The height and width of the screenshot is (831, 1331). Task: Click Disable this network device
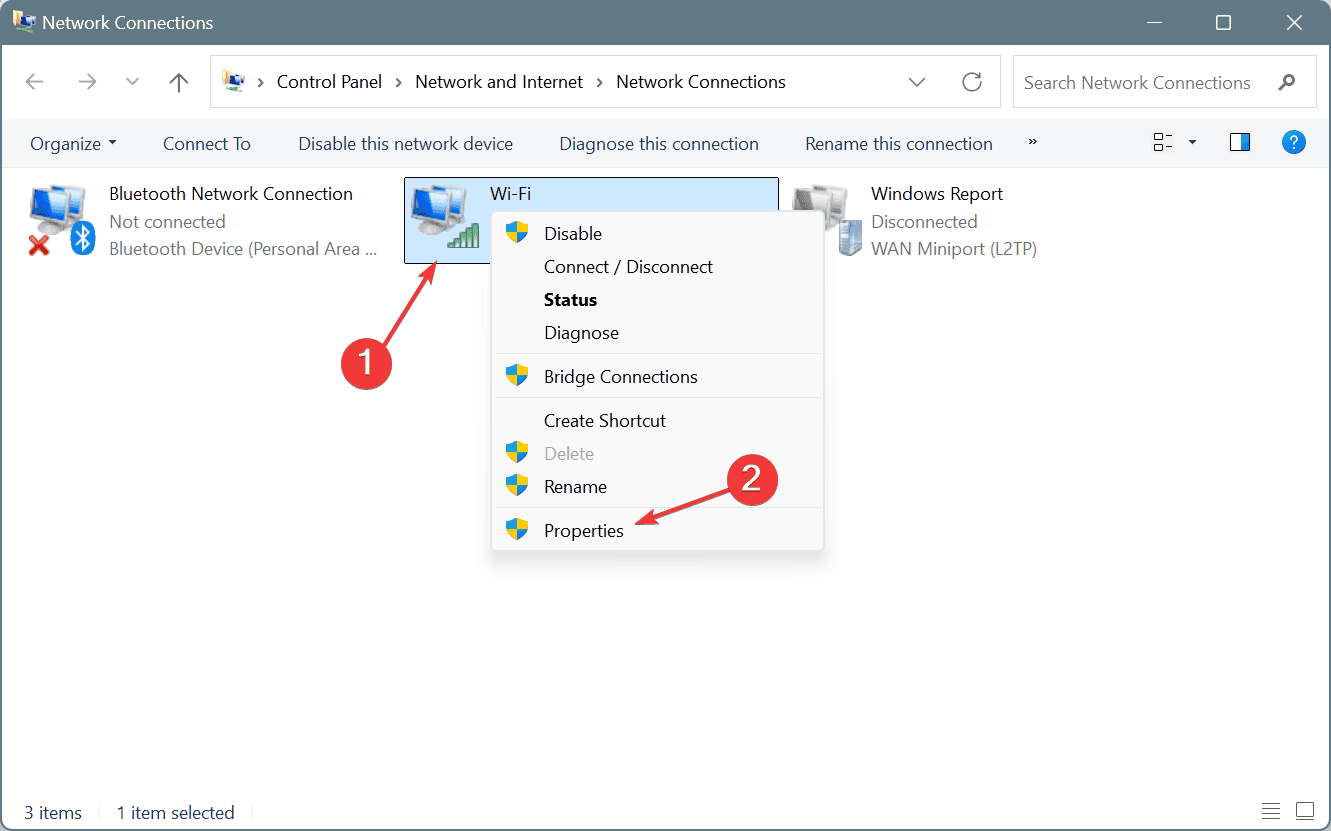(x=405, y=143)
